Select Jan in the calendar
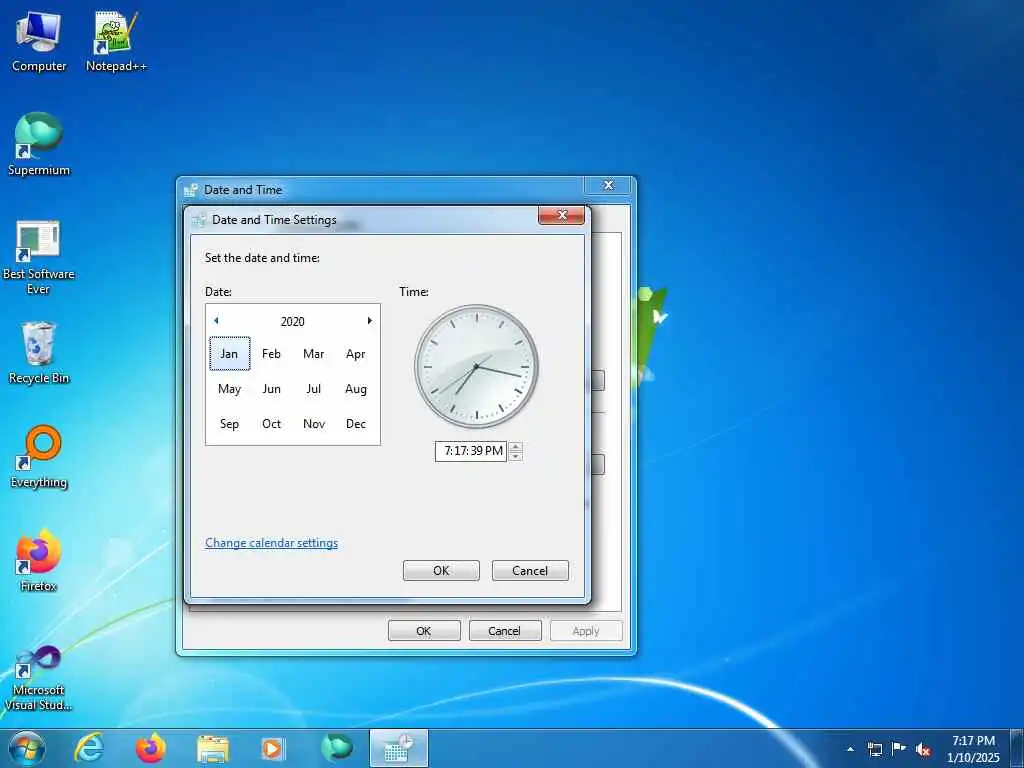The width and height of the screenshot is (1024, 768). (x=229, y=354)
